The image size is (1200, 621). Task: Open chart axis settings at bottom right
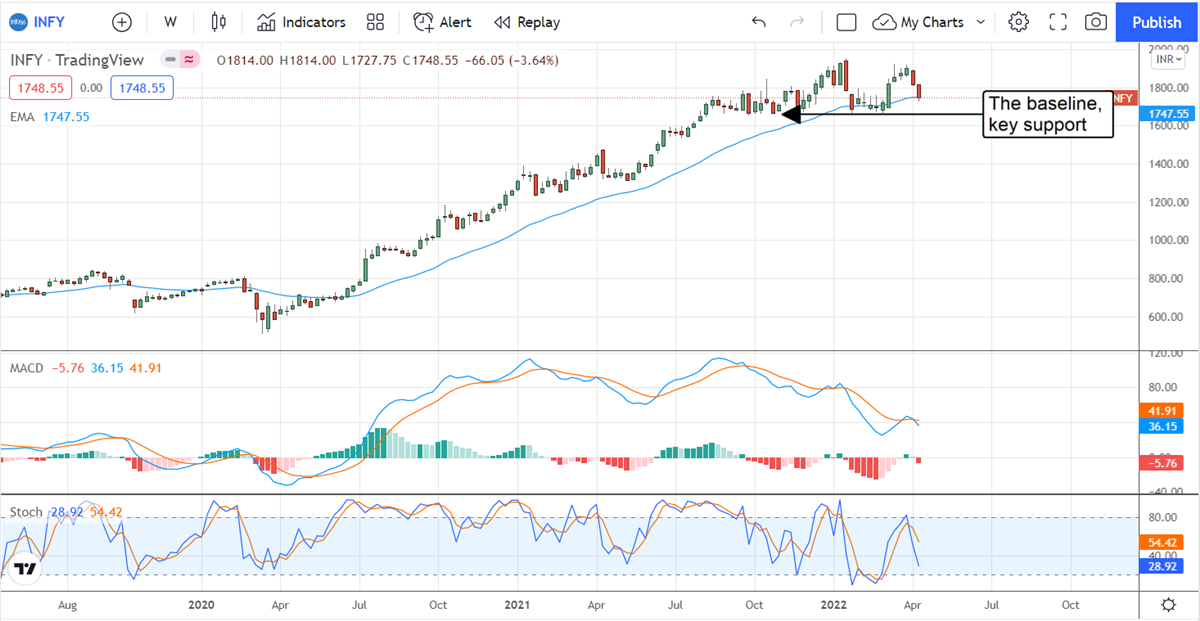point(1168,605)
